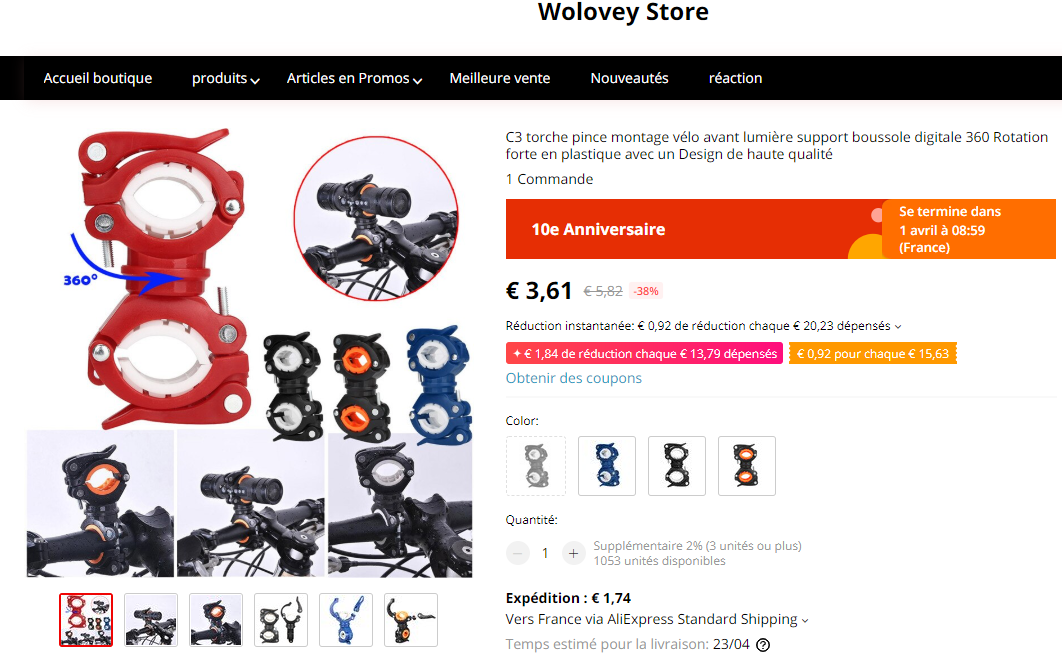Go to Meilleure vente tab
1062x665 pixels.
point(500,79)
